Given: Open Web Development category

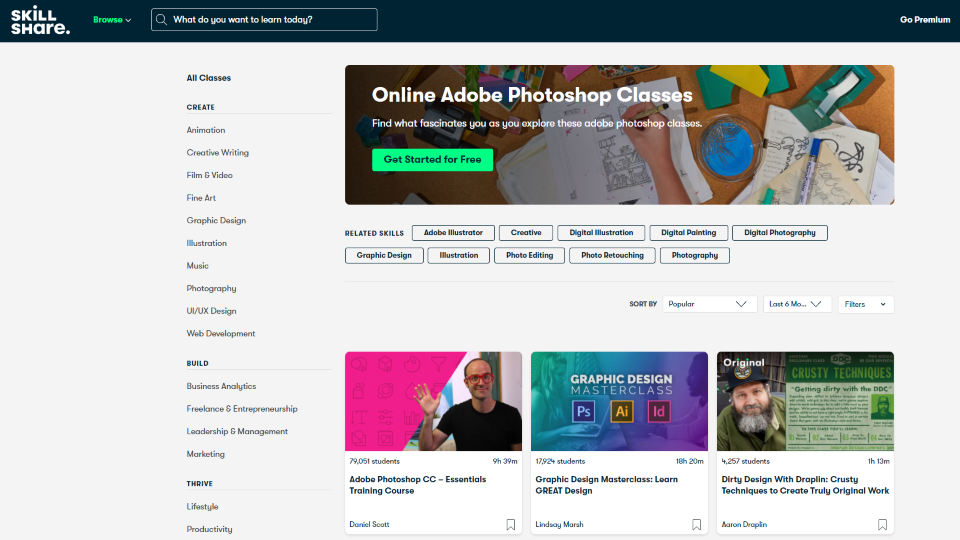Looking at the screenshot, I should click(220, 334).
